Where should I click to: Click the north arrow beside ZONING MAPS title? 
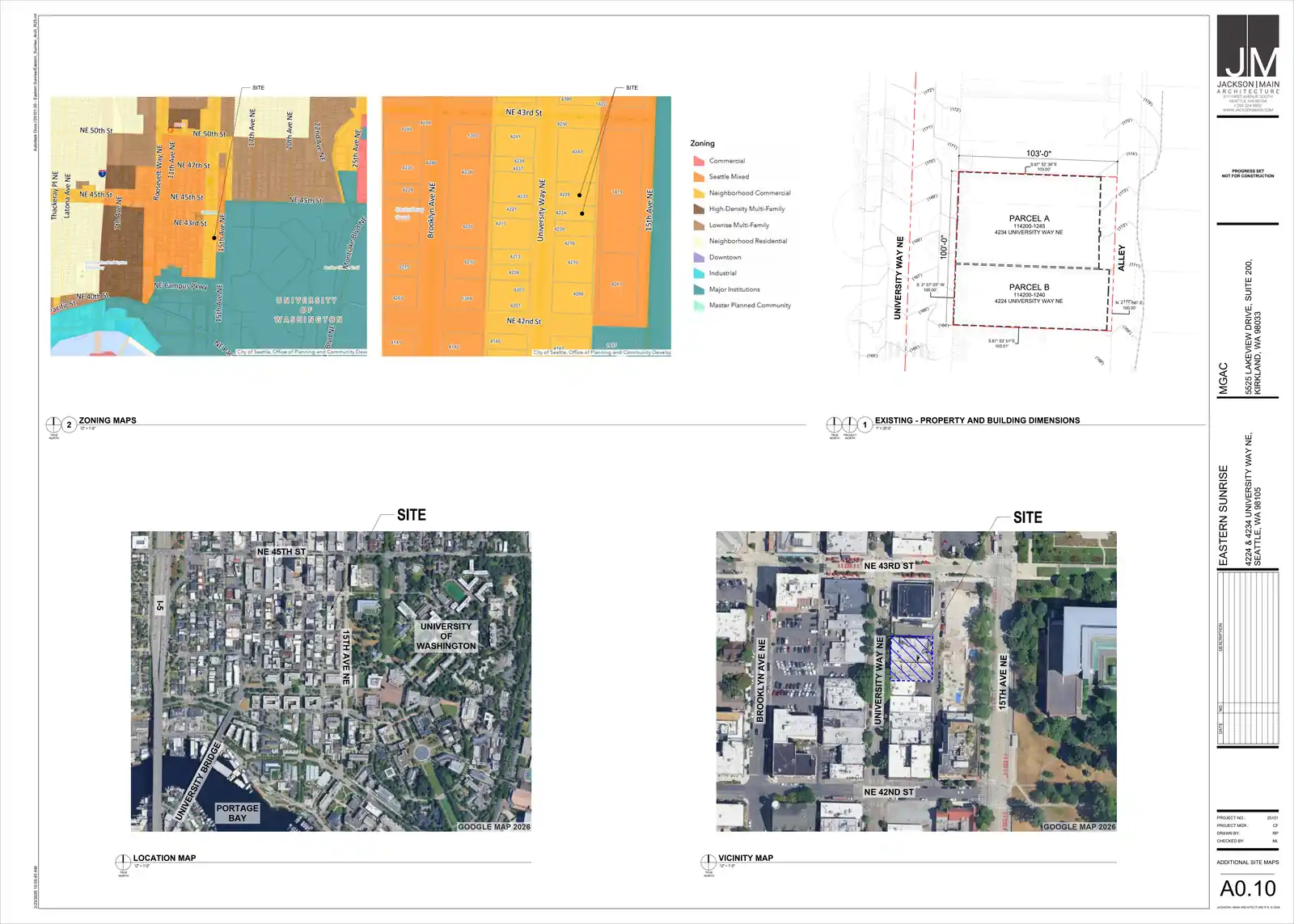pos(53,424)
